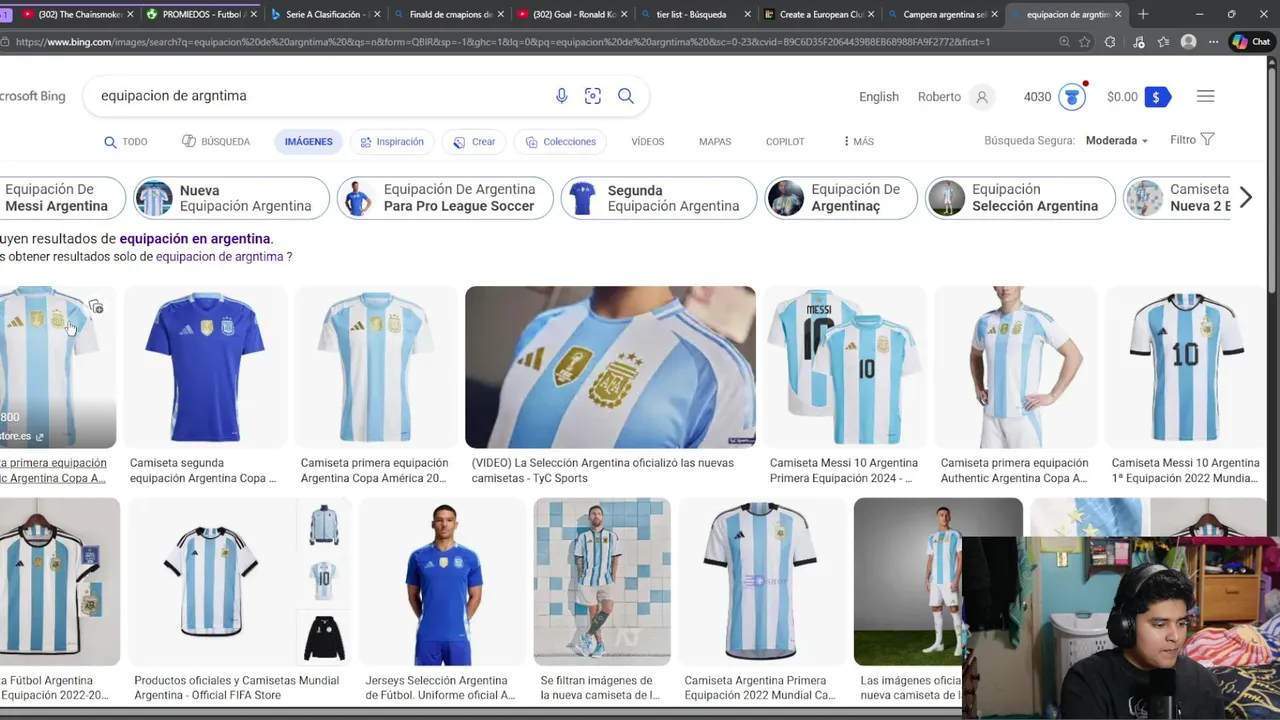Screen dimensions: 1280x720
Task: Open the Microsoft Bing logo home link
Action: [x=32, y=96]
